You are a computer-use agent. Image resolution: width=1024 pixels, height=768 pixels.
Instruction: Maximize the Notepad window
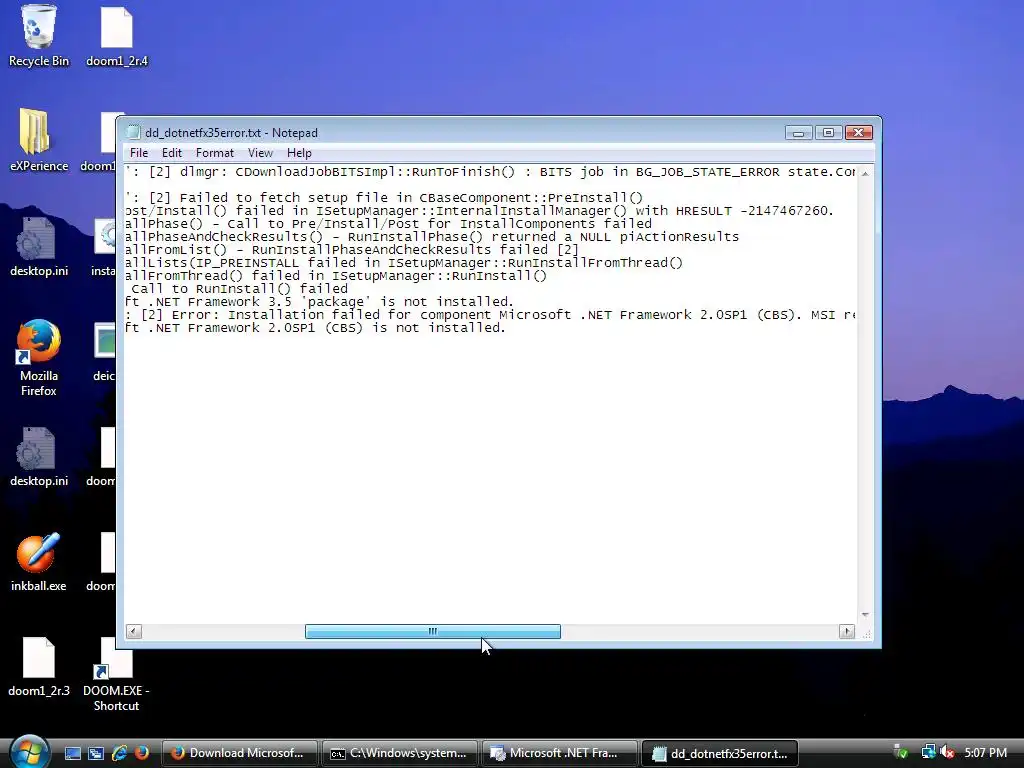coord(828,133)
